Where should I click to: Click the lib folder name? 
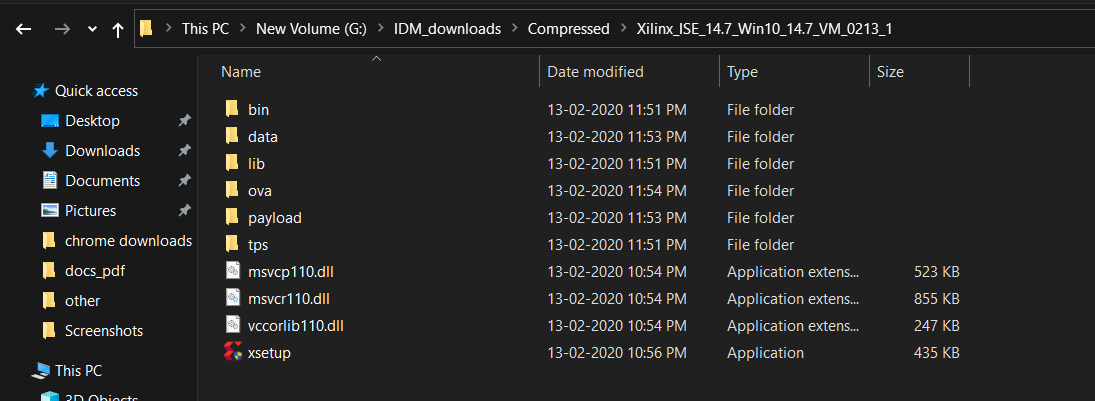coord(256,164)
